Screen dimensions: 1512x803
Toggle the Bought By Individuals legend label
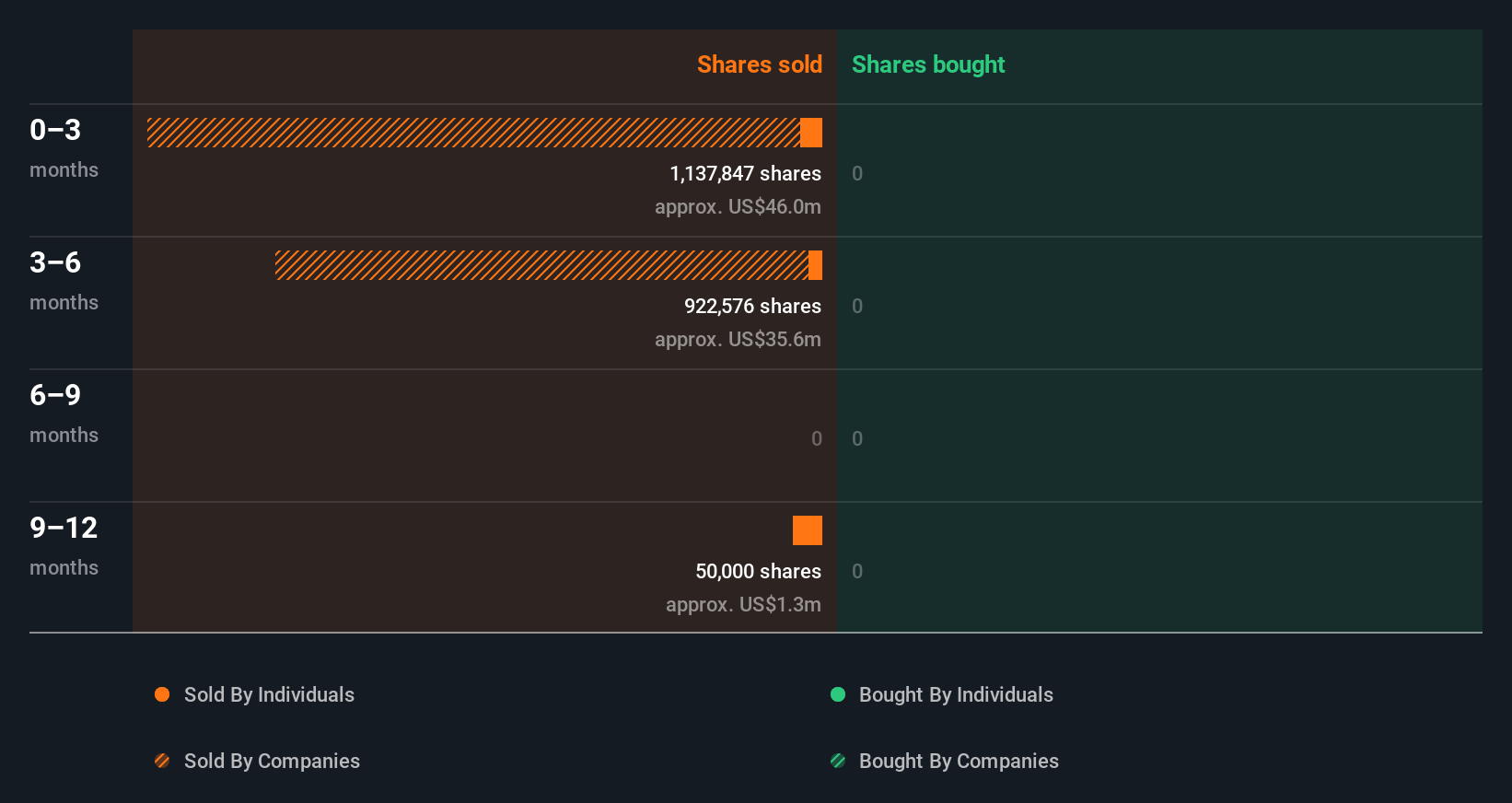pos(956,694)
